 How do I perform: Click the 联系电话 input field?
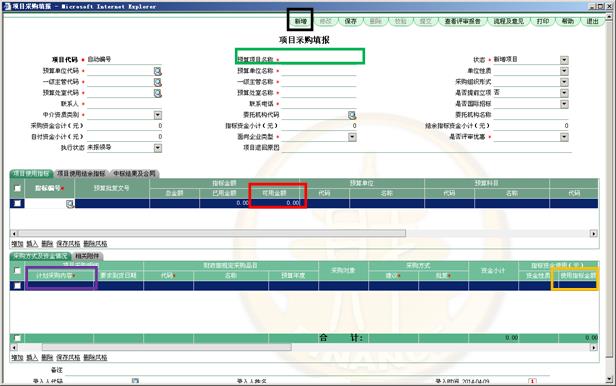319,104
